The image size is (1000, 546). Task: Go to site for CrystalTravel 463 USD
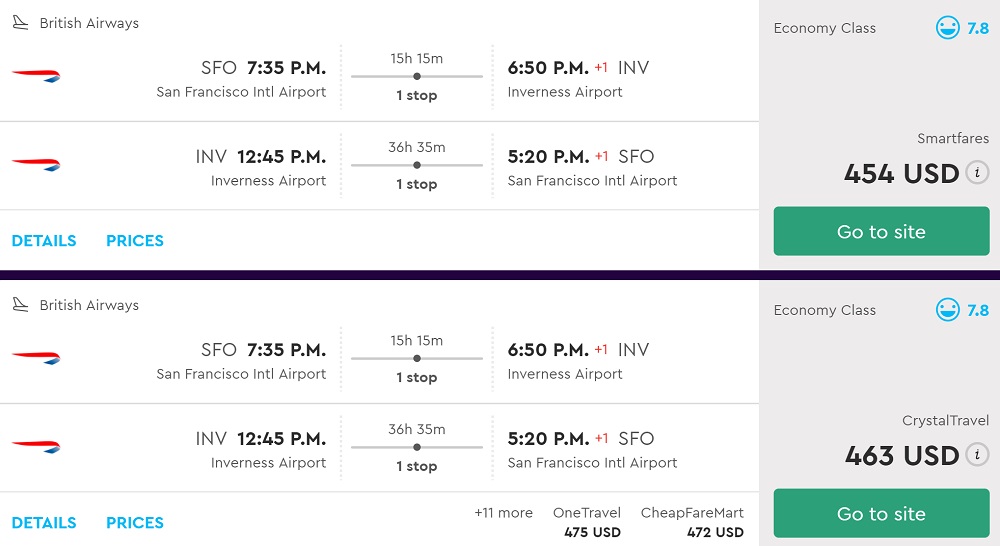[x=881, y=514]
